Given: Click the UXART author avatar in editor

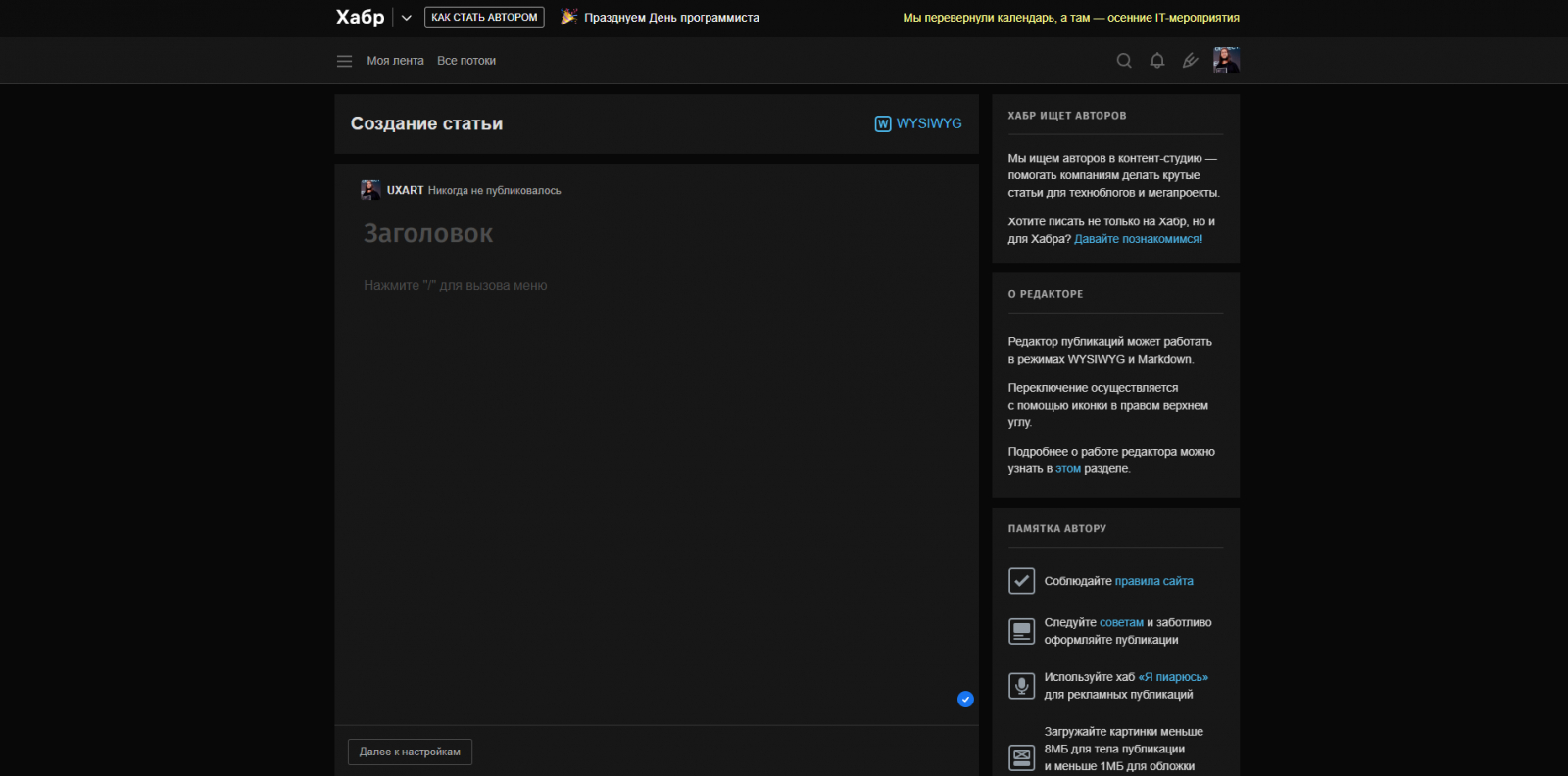Looking at the screenshot, I should (x=370, y=190).
